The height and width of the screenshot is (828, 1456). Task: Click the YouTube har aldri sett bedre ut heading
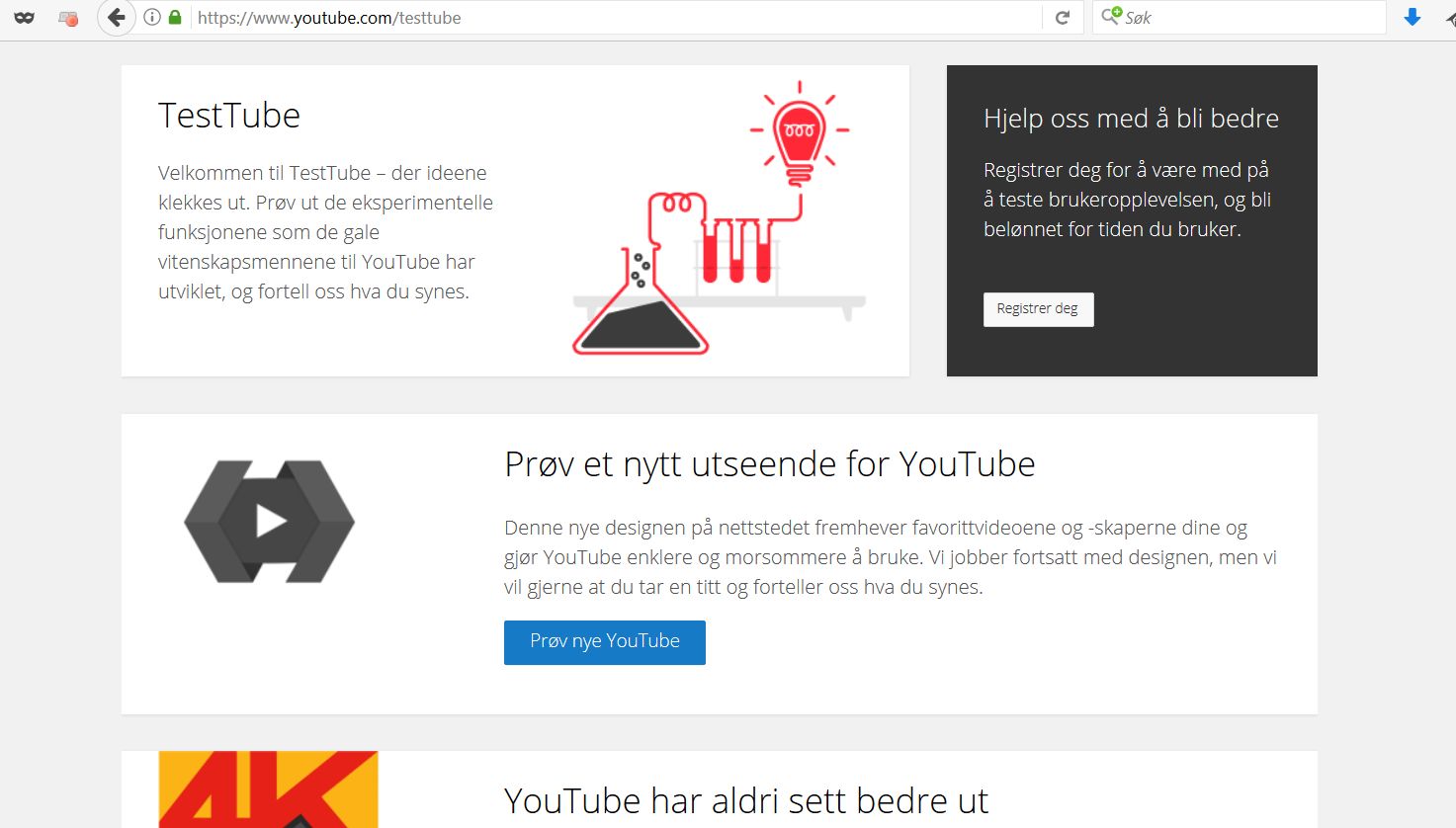[x=746, y=801]
